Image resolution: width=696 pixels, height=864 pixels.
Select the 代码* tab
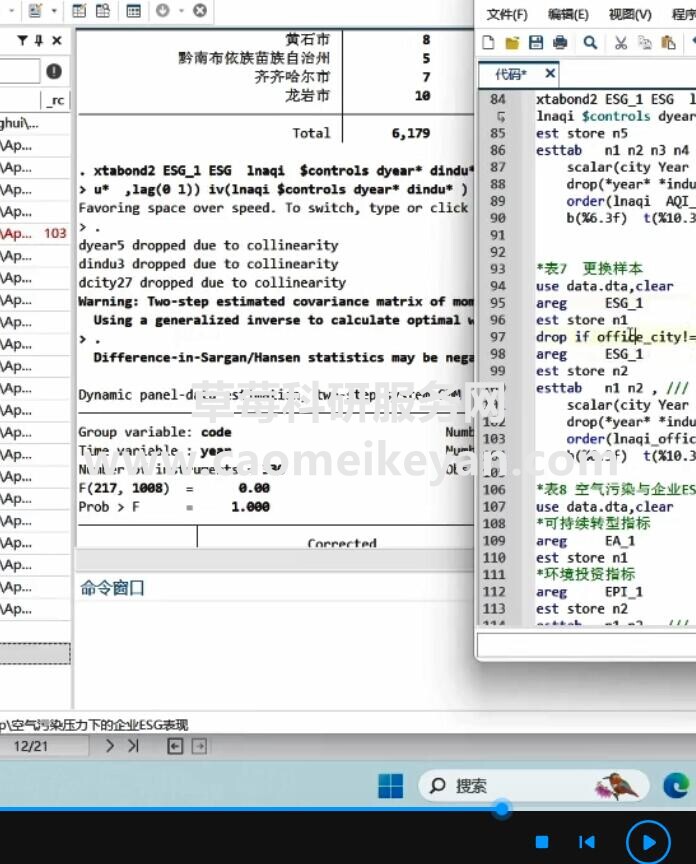[x=511, y=74]
